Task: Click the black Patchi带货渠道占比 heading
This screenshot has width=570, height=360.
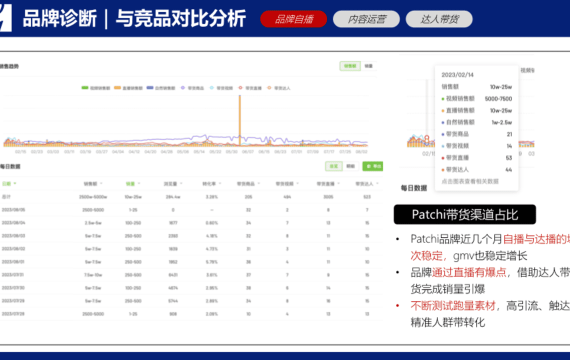Action: tap(465, 215)
